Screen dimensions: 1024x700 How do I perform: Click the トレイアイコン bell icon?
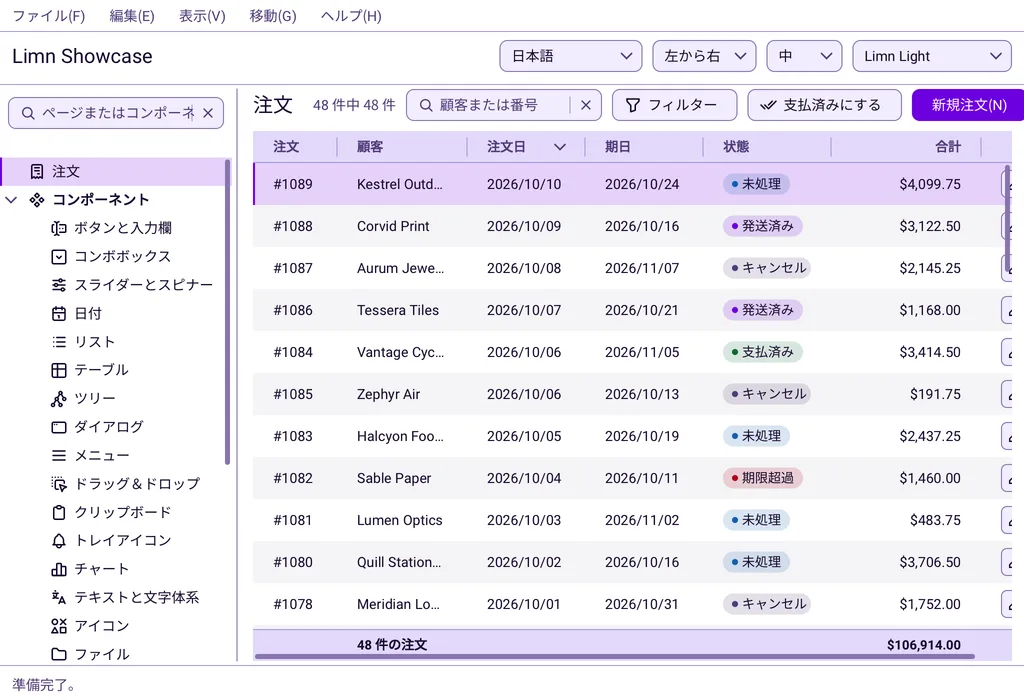pos(59,541)
